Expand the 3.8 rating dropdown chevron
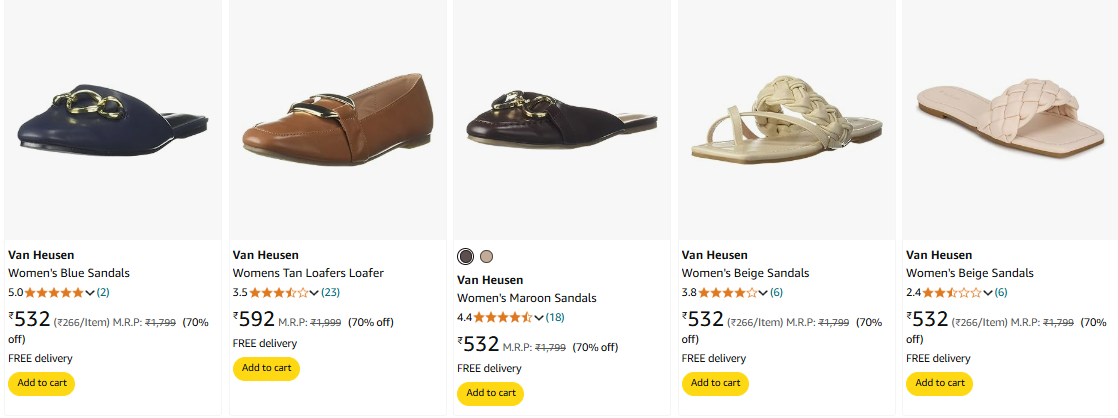The image size is (1118, 418). tap(763, 292)
